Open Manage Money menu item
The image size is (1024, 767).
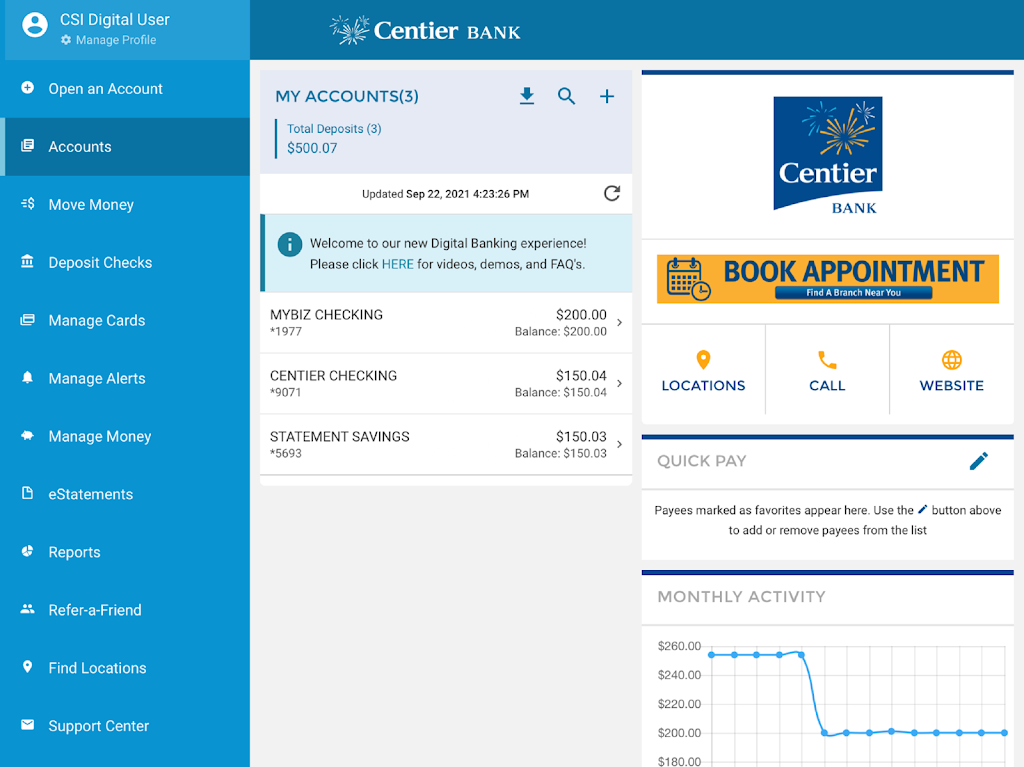coord(125,436)
